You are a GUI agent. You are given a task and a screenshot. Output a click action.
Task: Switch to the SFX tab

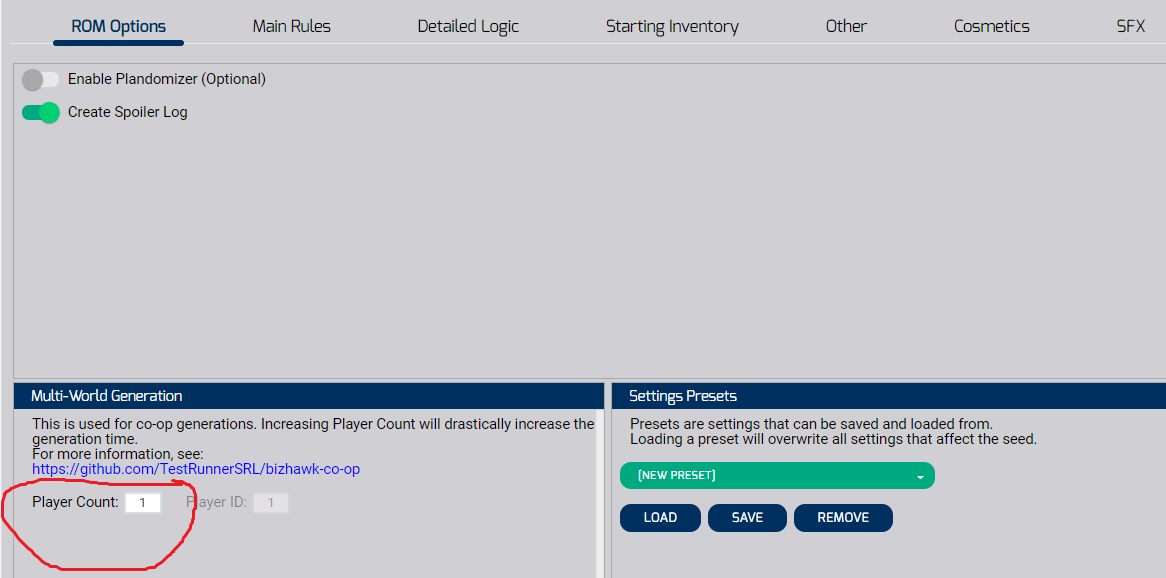pyautogui.click(x=1130, y=26)
